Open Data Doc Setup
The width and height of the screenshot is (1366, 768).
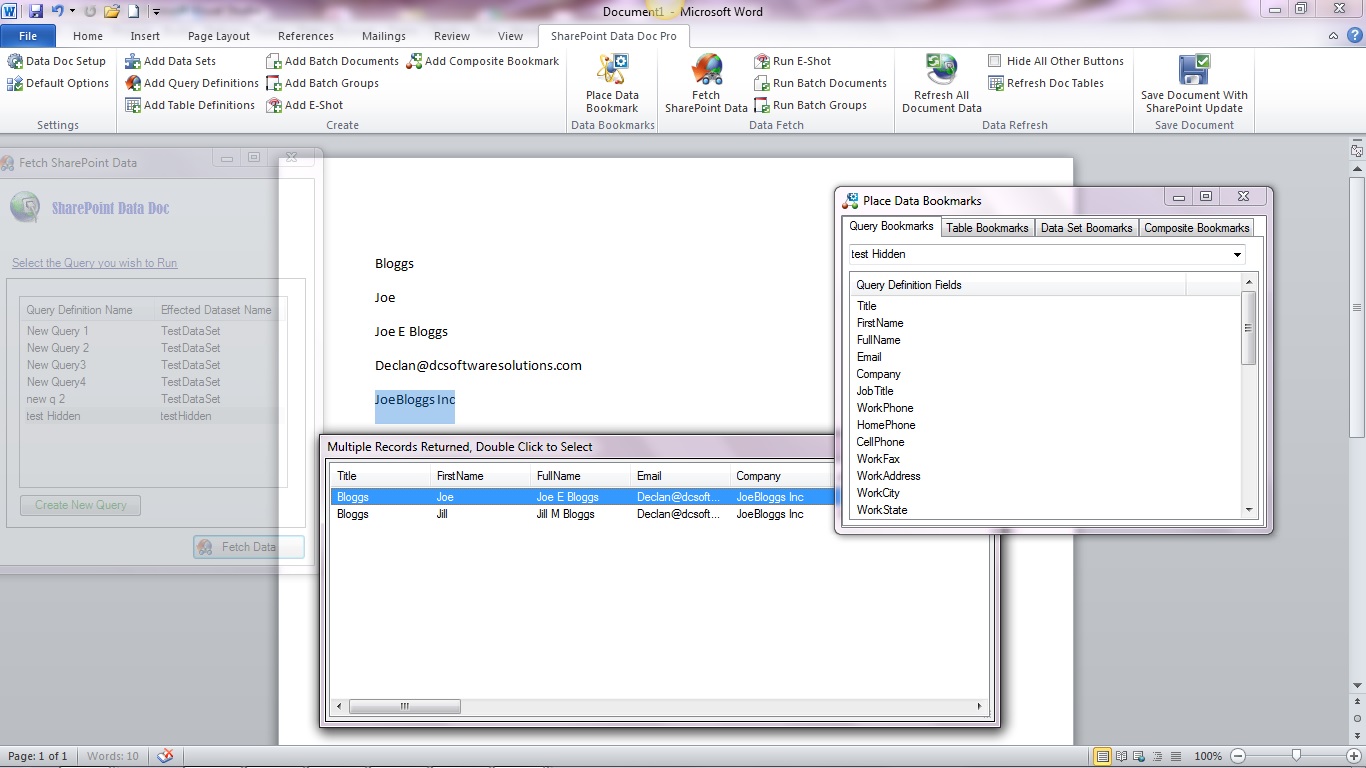(57, 61)
